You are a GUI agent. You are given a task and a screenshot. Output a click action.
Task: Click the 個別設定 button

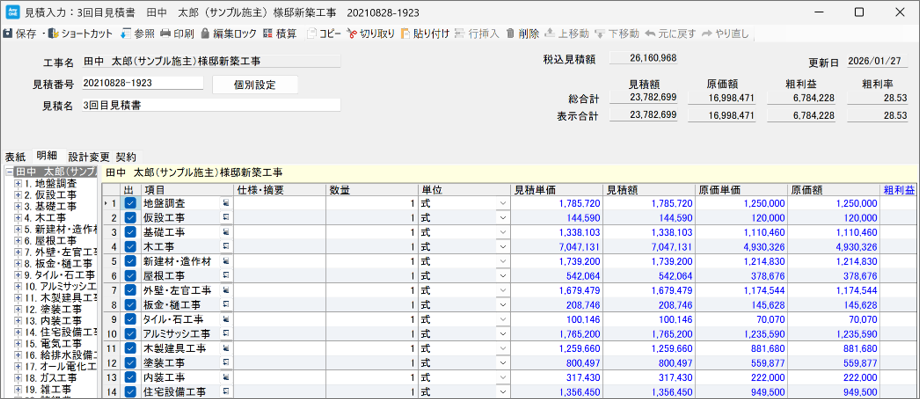pos(255,84)
